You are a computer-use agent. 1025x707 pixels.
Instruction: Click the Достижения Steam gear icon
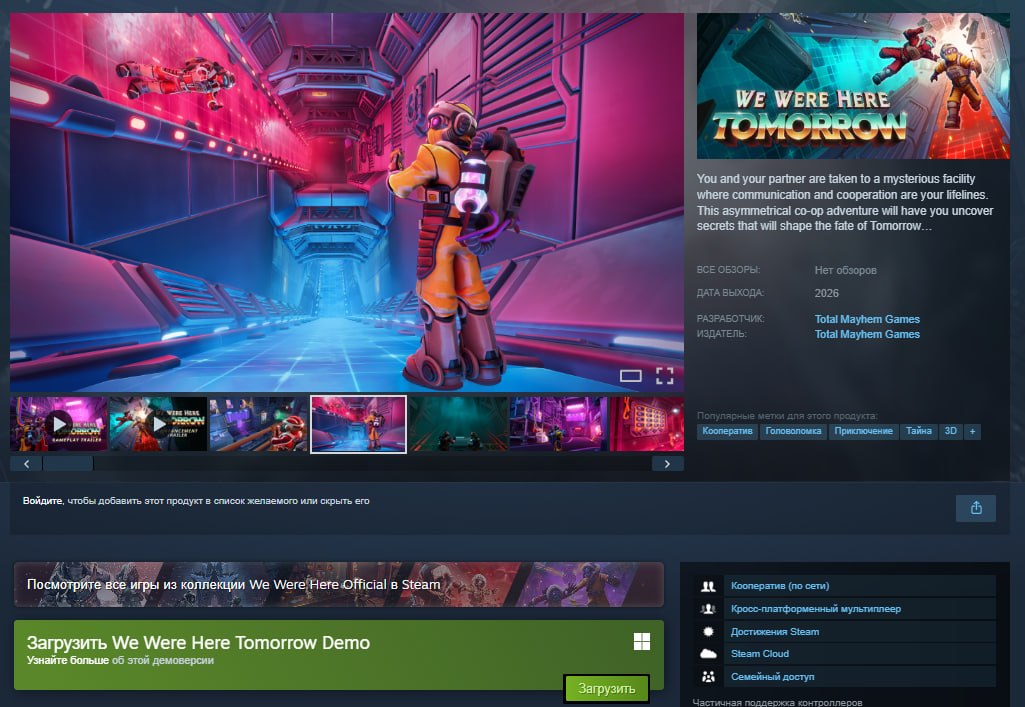pyautogui.click(x=709, y=632)
